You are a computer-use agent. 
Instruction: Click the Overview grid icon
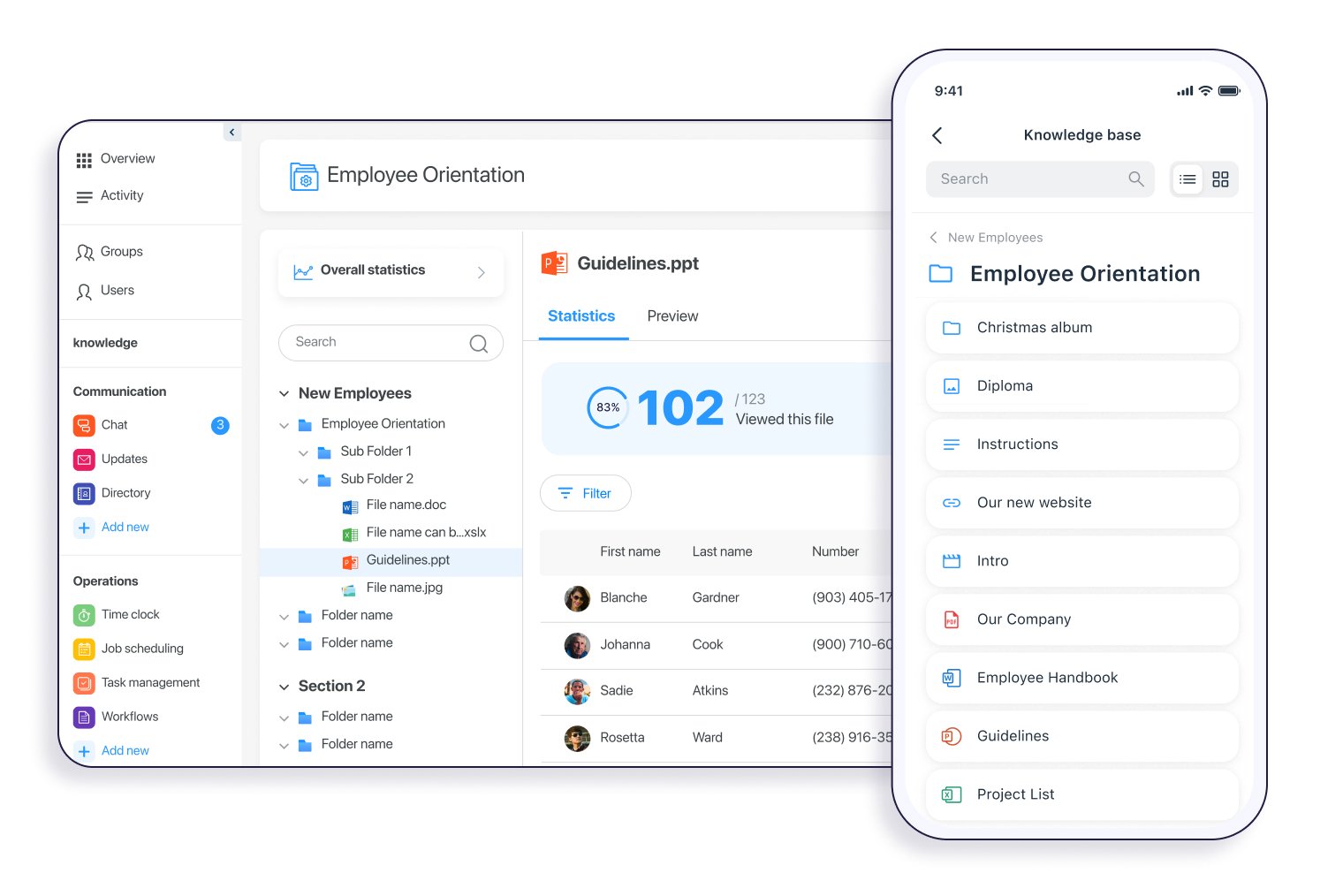84,160
